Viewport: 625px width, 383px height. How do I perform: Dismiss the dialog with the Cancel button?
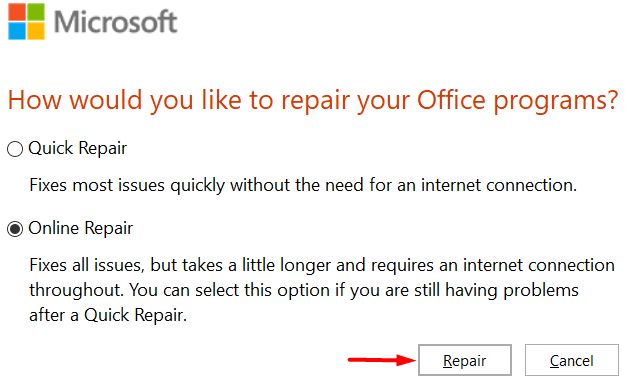click(572, 360)
